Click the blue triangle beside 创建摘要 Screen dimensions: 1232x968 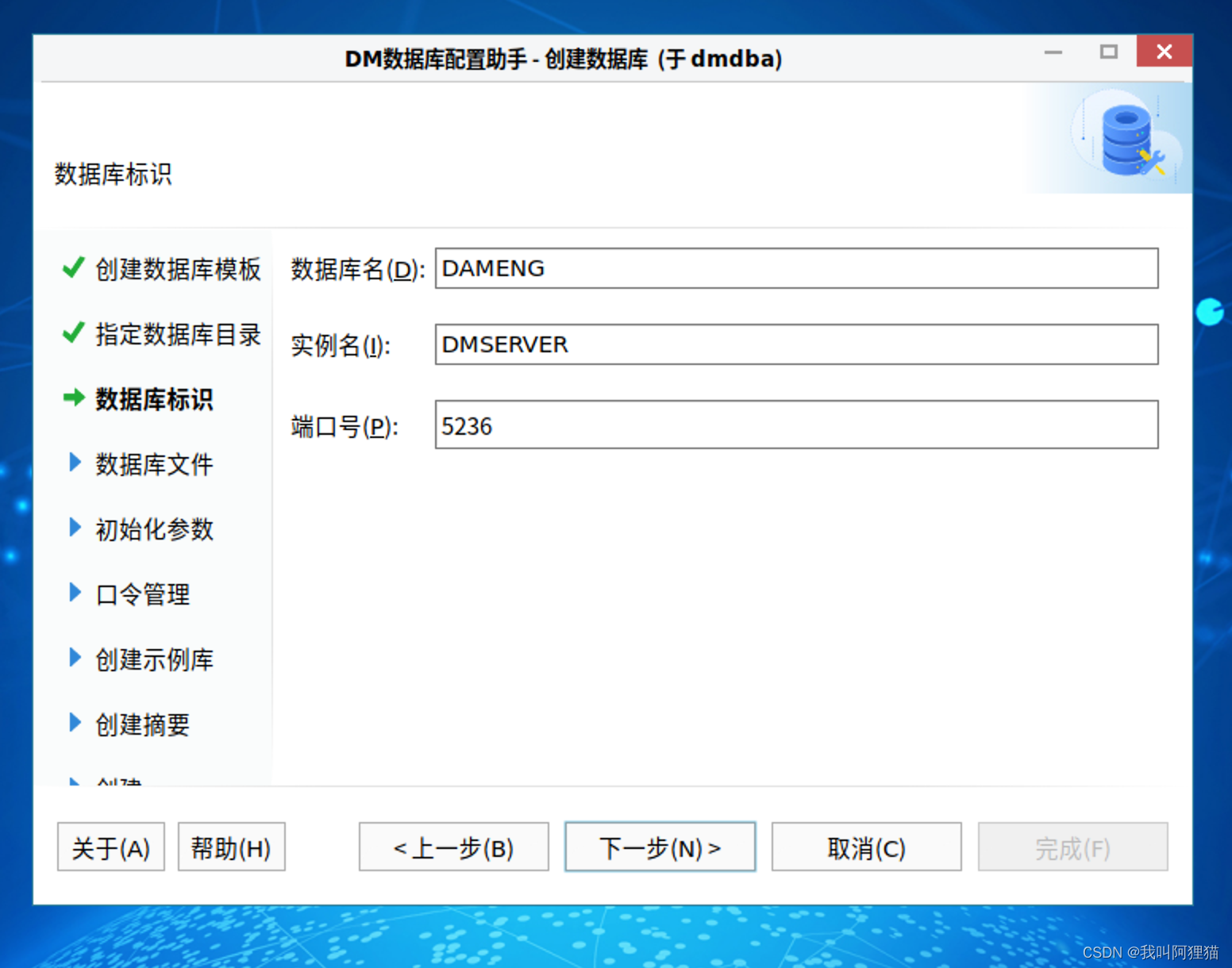click(x=75, y=722)
